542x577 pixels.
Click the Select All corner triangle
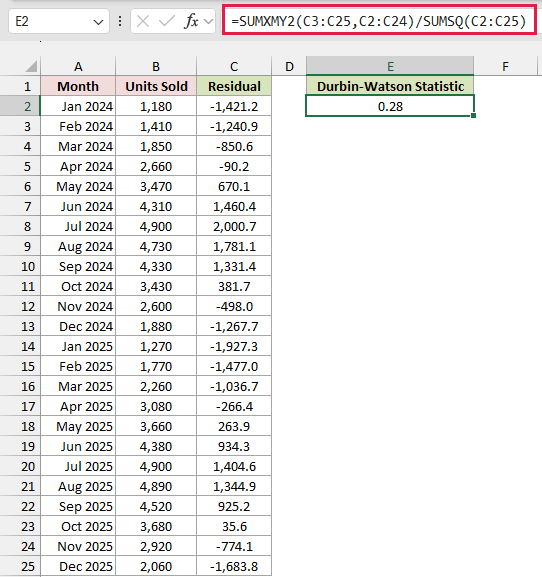[31, 66]
